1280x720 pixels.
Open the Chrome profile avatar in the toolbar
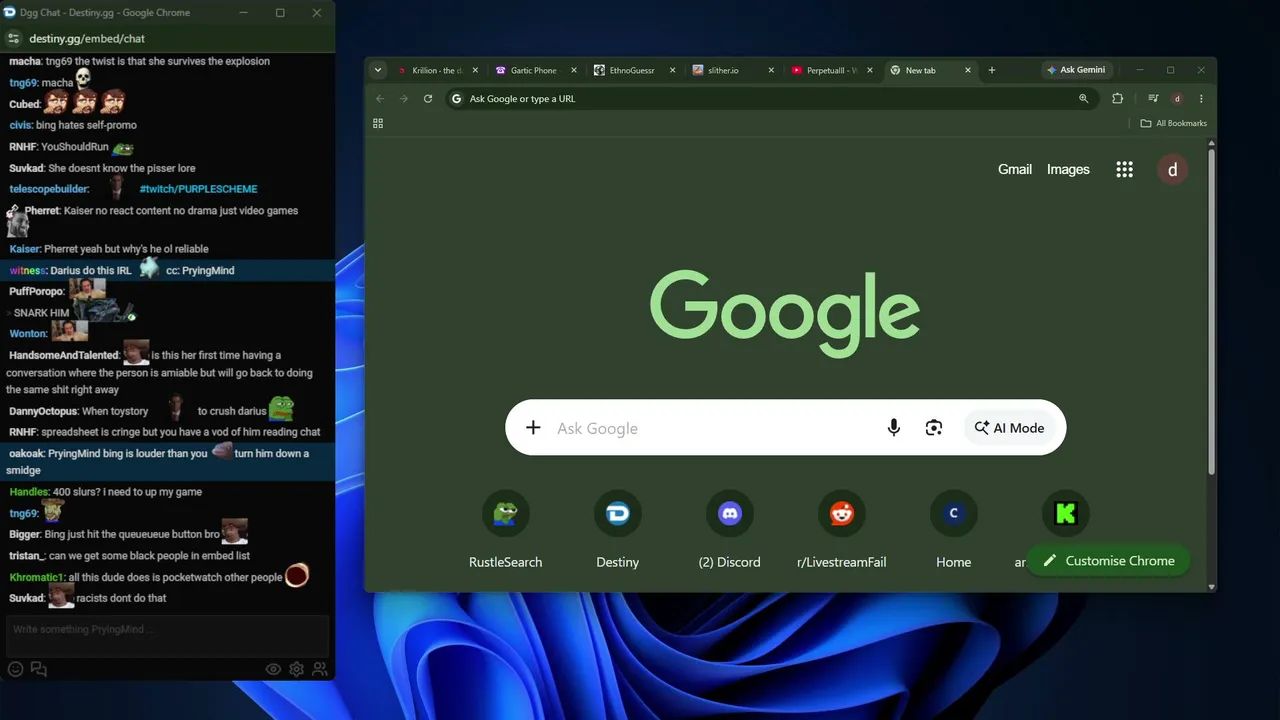[1177, 99]
